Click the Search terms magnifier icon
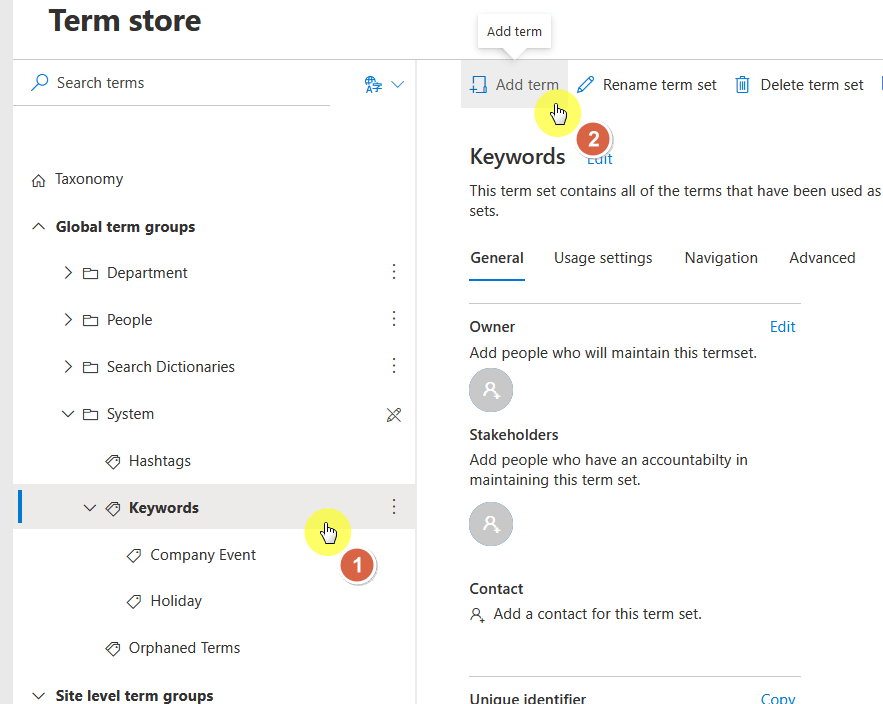 [x=39, y=83]
